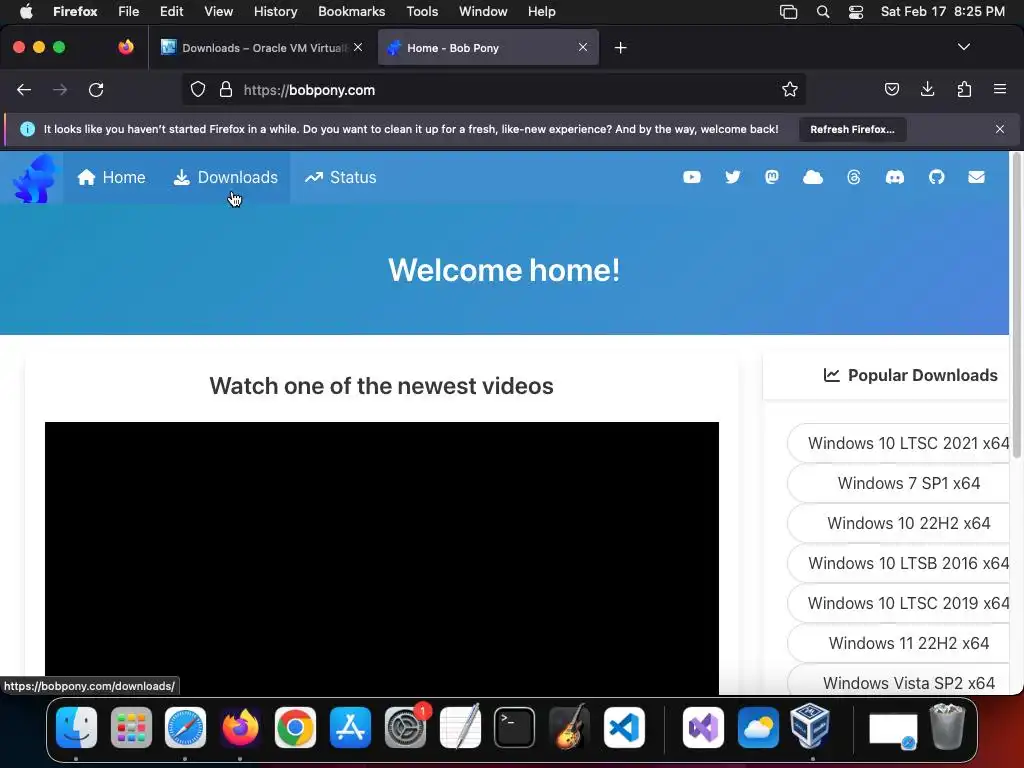Open the Status navigation link
1024x768 pixels.
(x=340, y=177)
